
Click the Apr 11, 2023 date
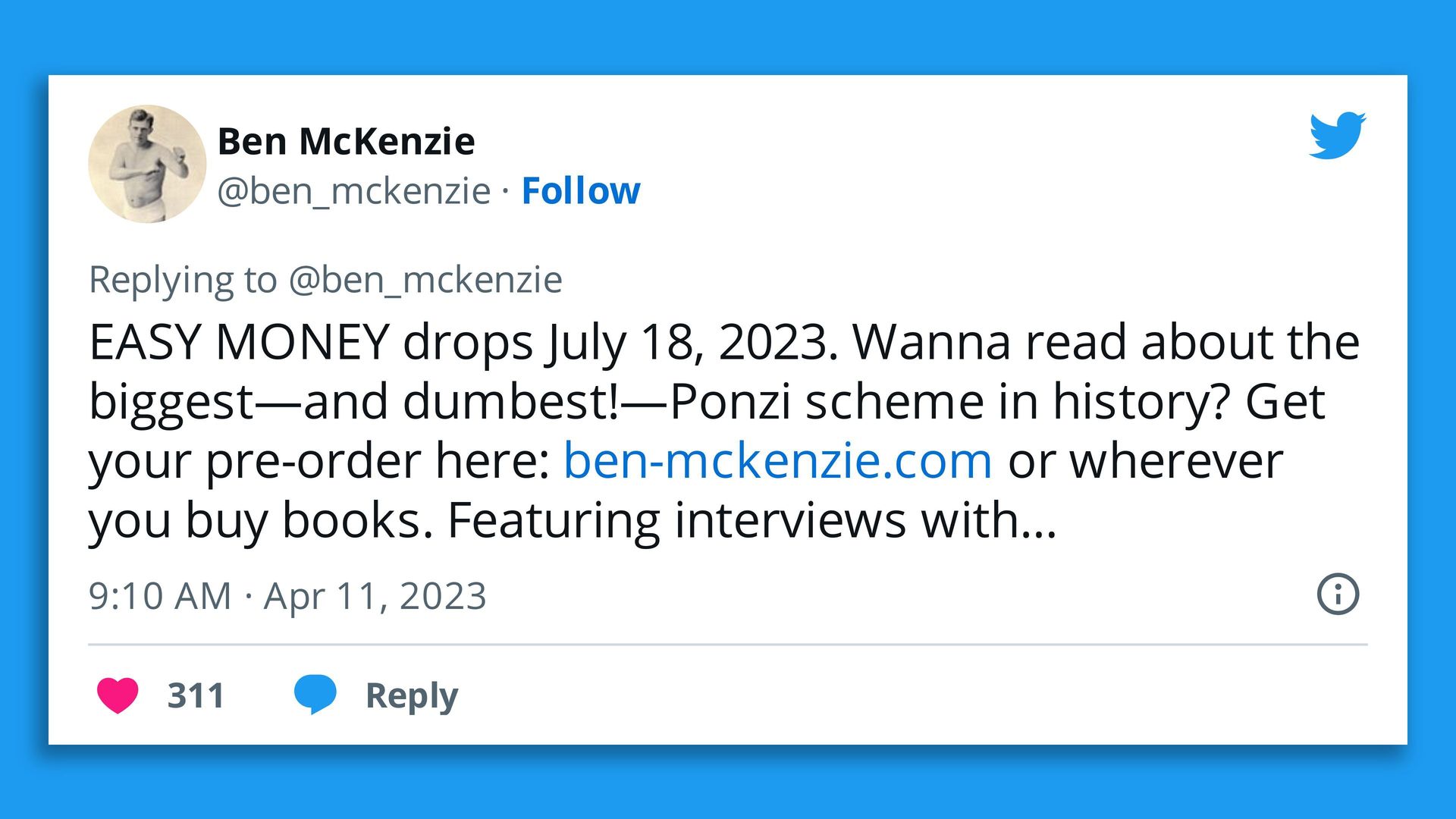[375, 596]
